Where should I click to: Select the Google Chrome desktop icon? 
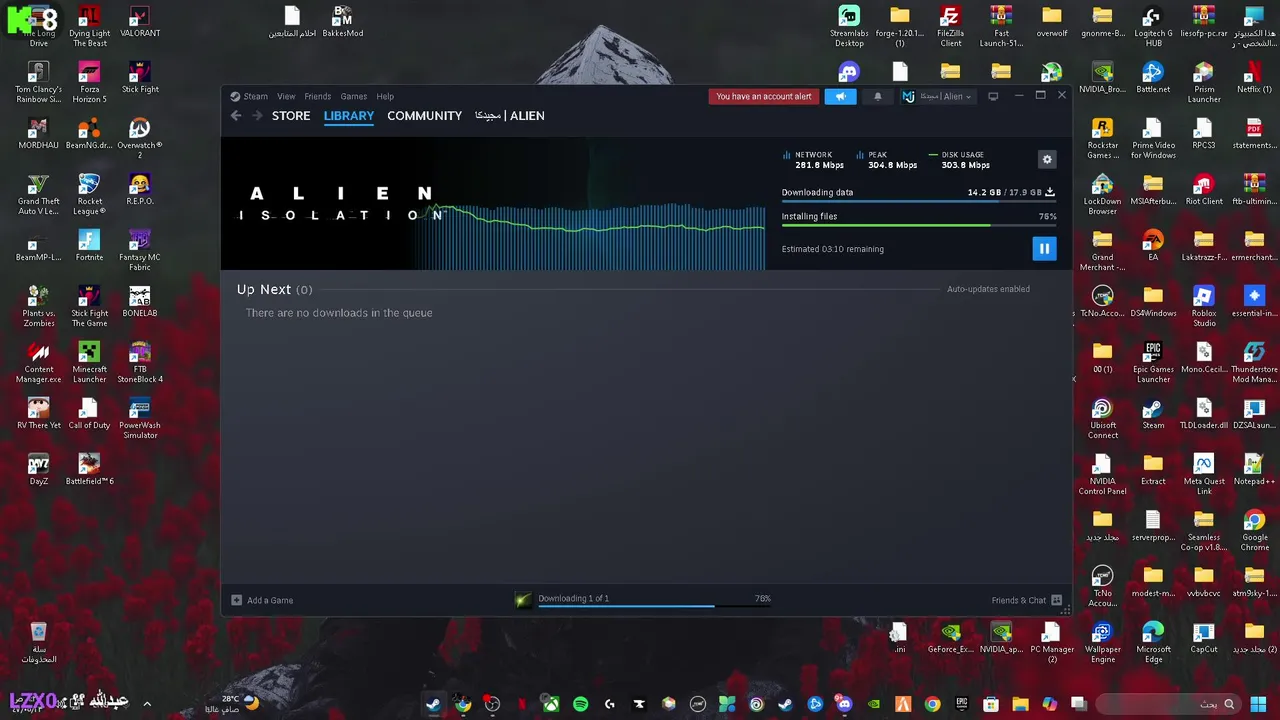(1254, 531)
